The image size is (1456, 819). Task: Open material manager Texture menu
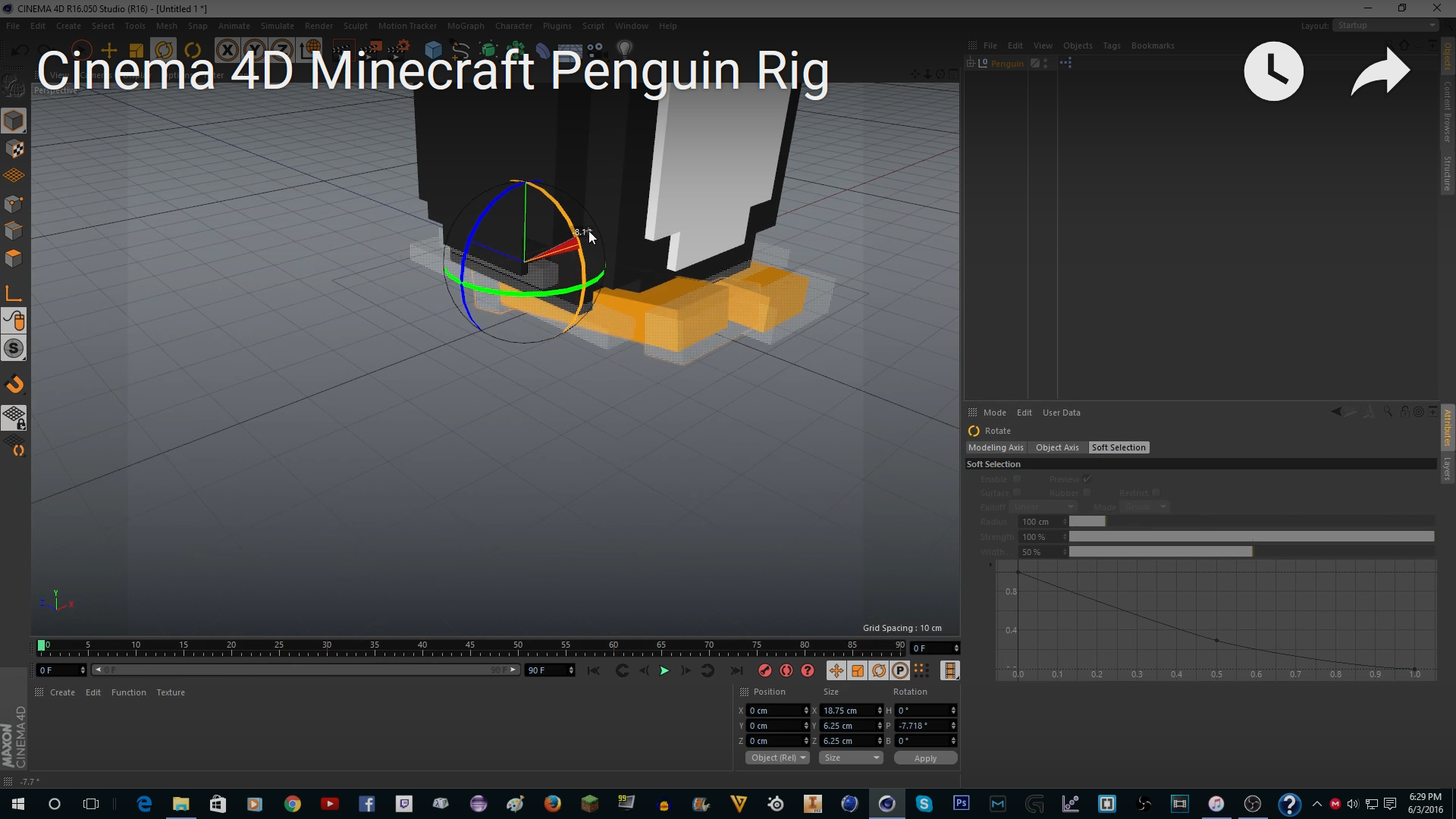pos(171,692)
